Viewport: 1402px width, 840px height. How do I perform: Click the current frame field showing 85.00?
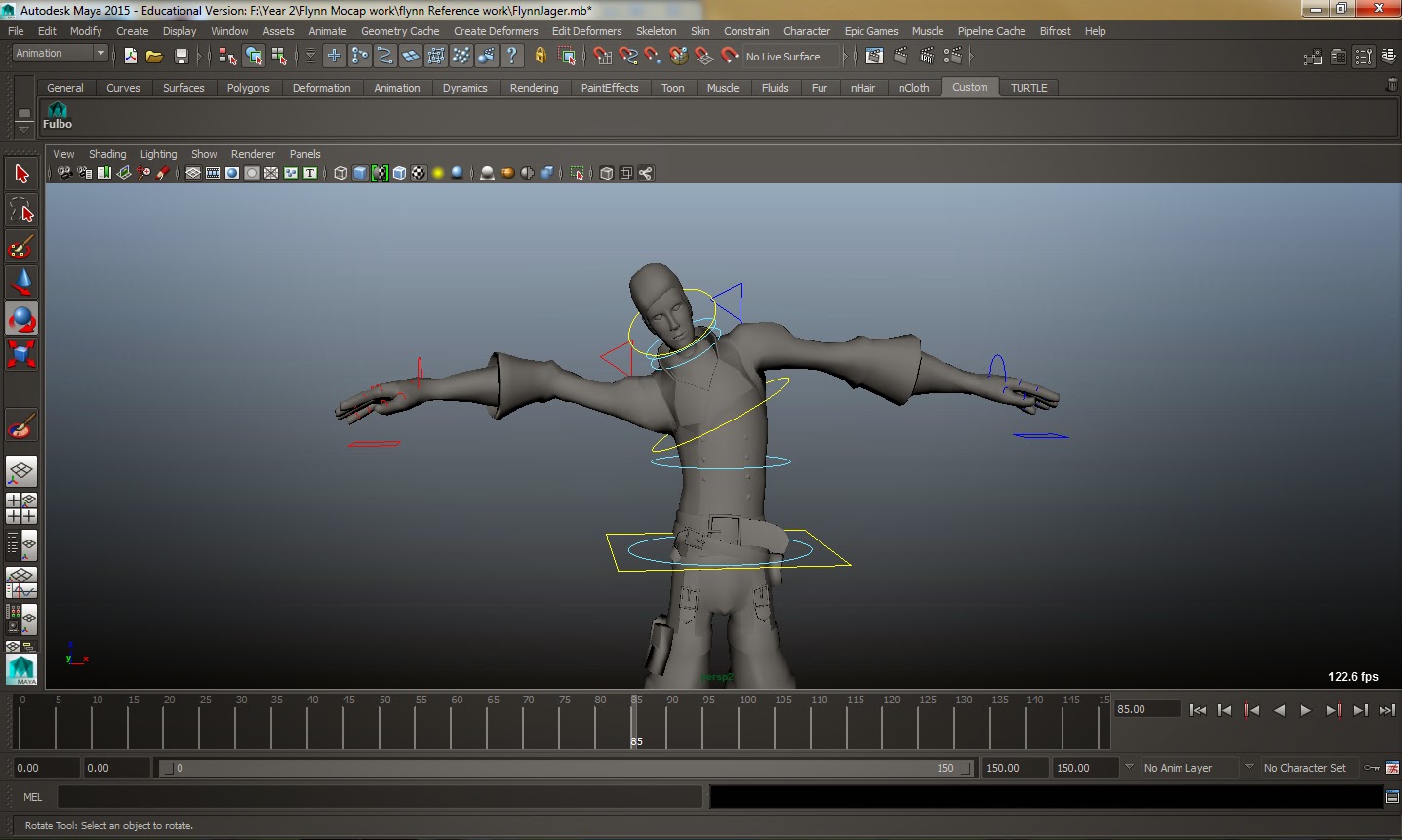(x=1147, y=709)
